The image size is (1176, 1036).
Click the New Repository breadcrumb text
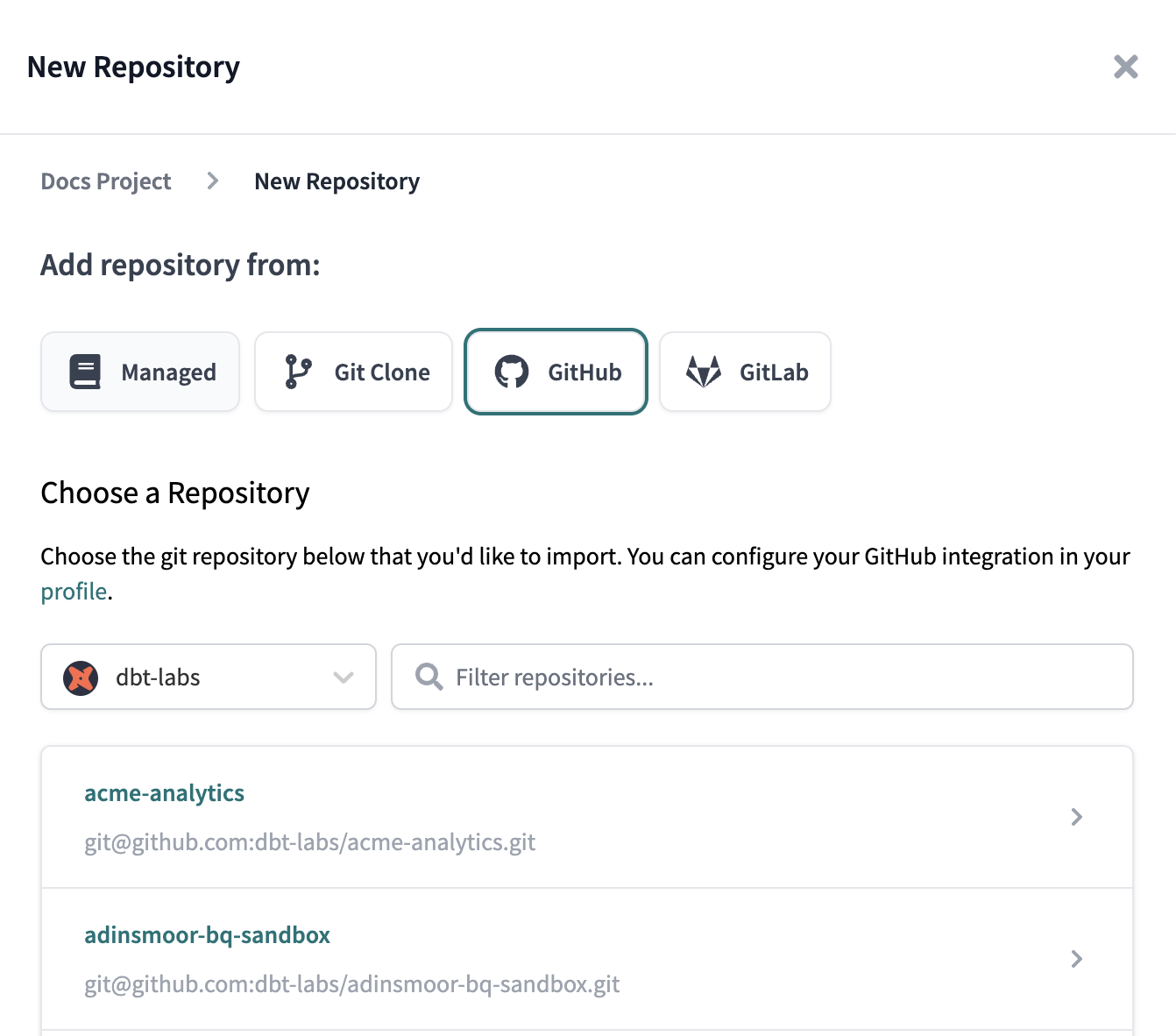click(337, 181)
